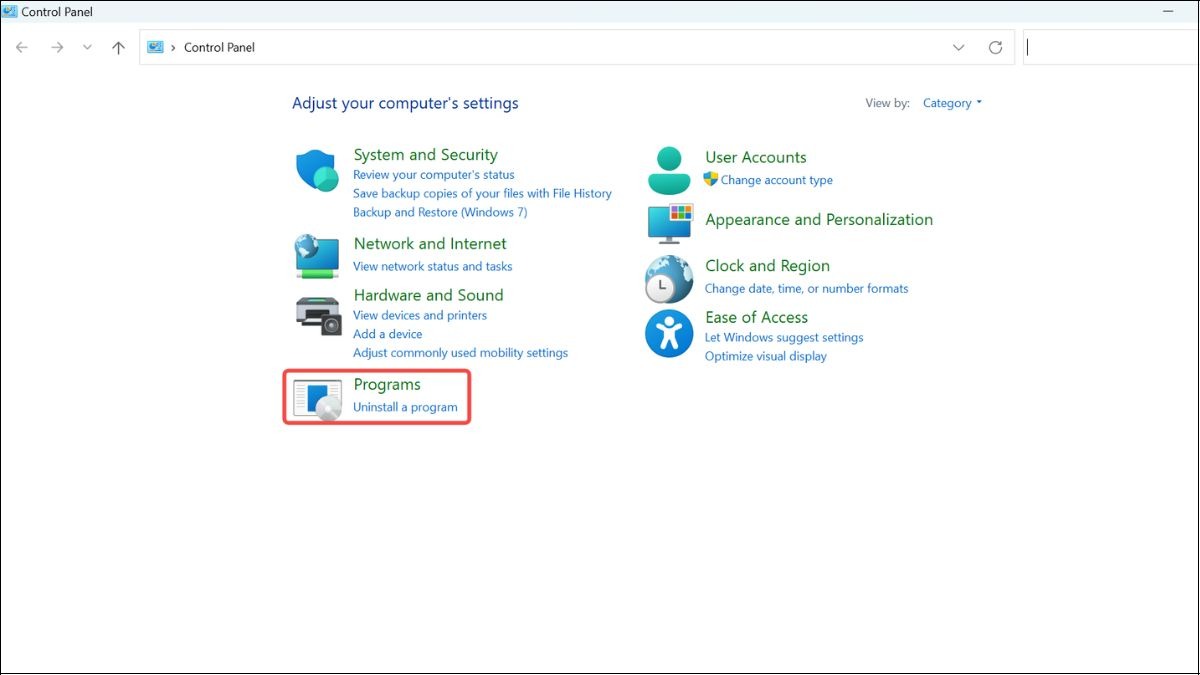Open User Accounts category
The image size is (1200, 675).
pyautogui.click(x=755, y=158)
